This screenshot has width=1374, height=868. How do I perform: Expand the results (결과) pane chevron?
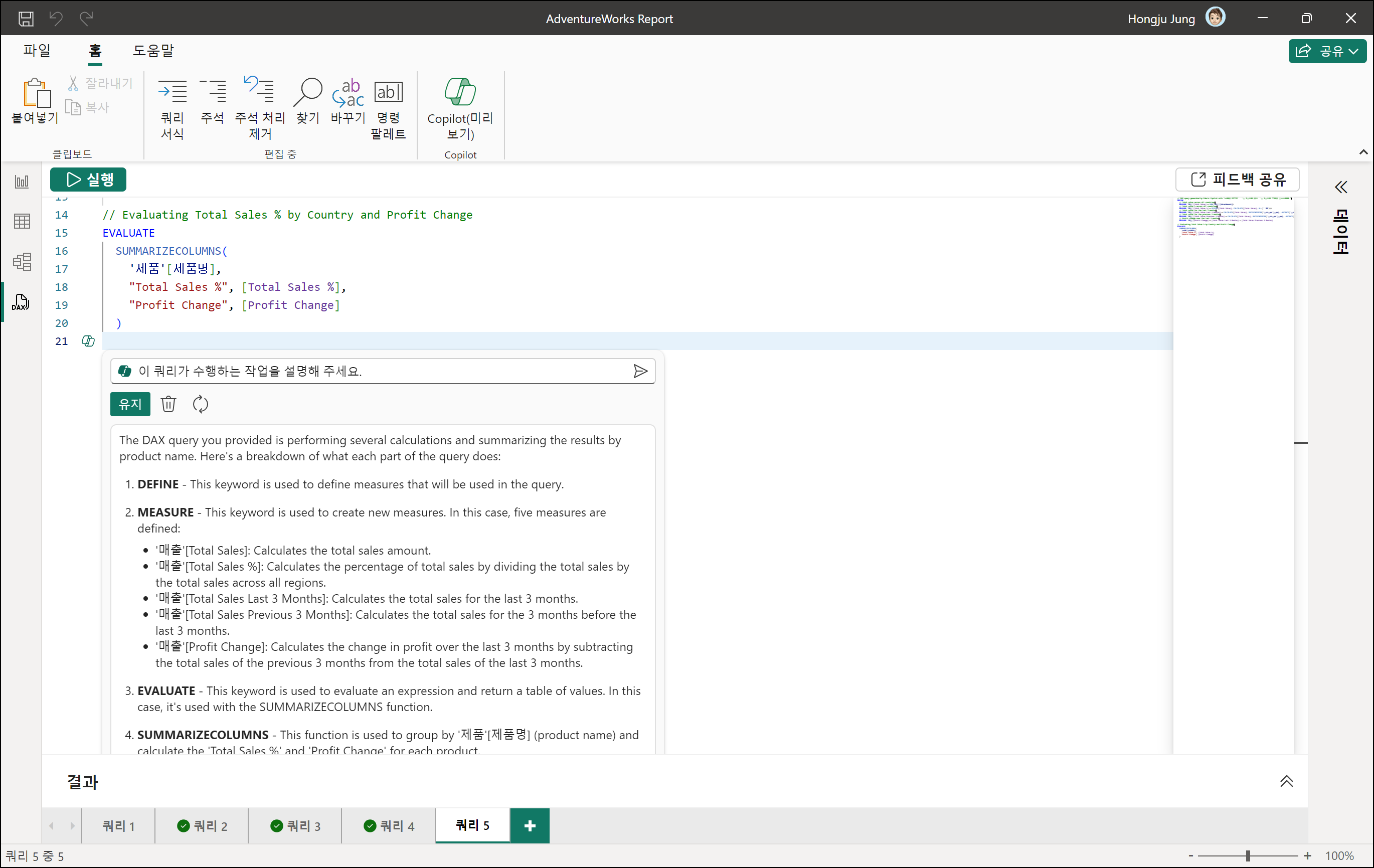pyautogui.click(x=1286, y=781)
